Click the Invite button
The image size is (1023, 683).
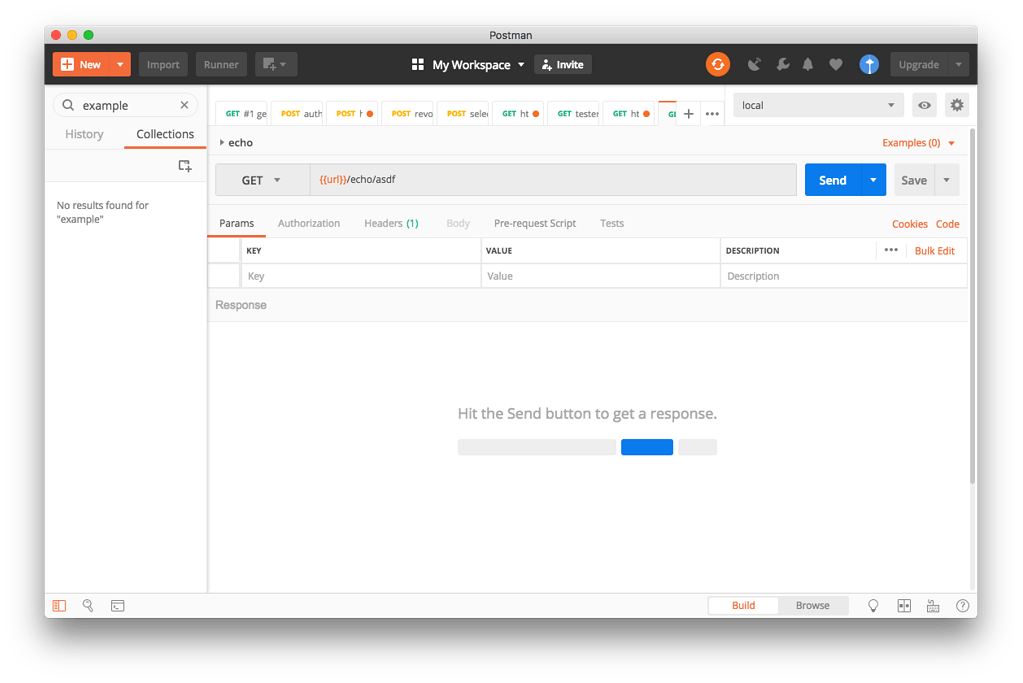tap(563, 65)
